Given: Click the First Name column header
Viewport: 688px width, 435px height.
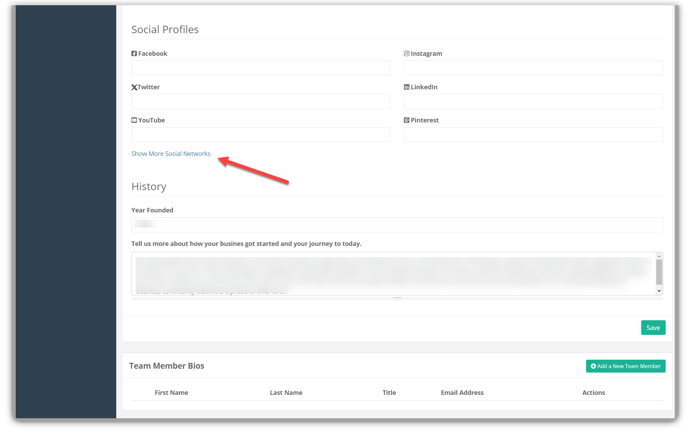Looking at the screenshot, I should click(171, 392).
